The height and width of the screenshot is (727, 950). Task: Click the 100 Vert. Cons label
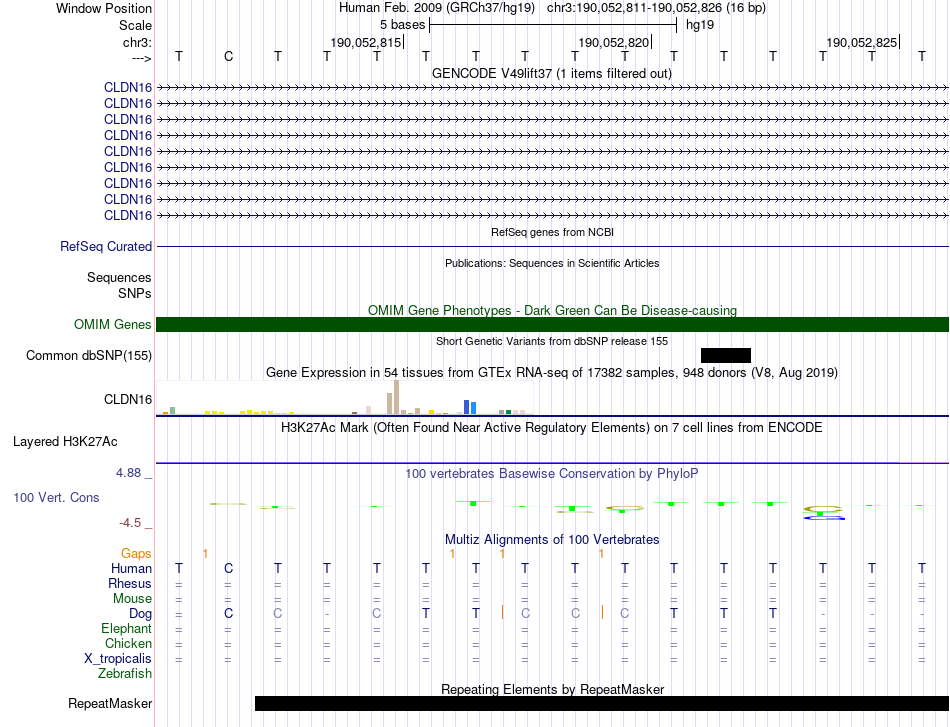pyautogui.click(x=56, y=497)
